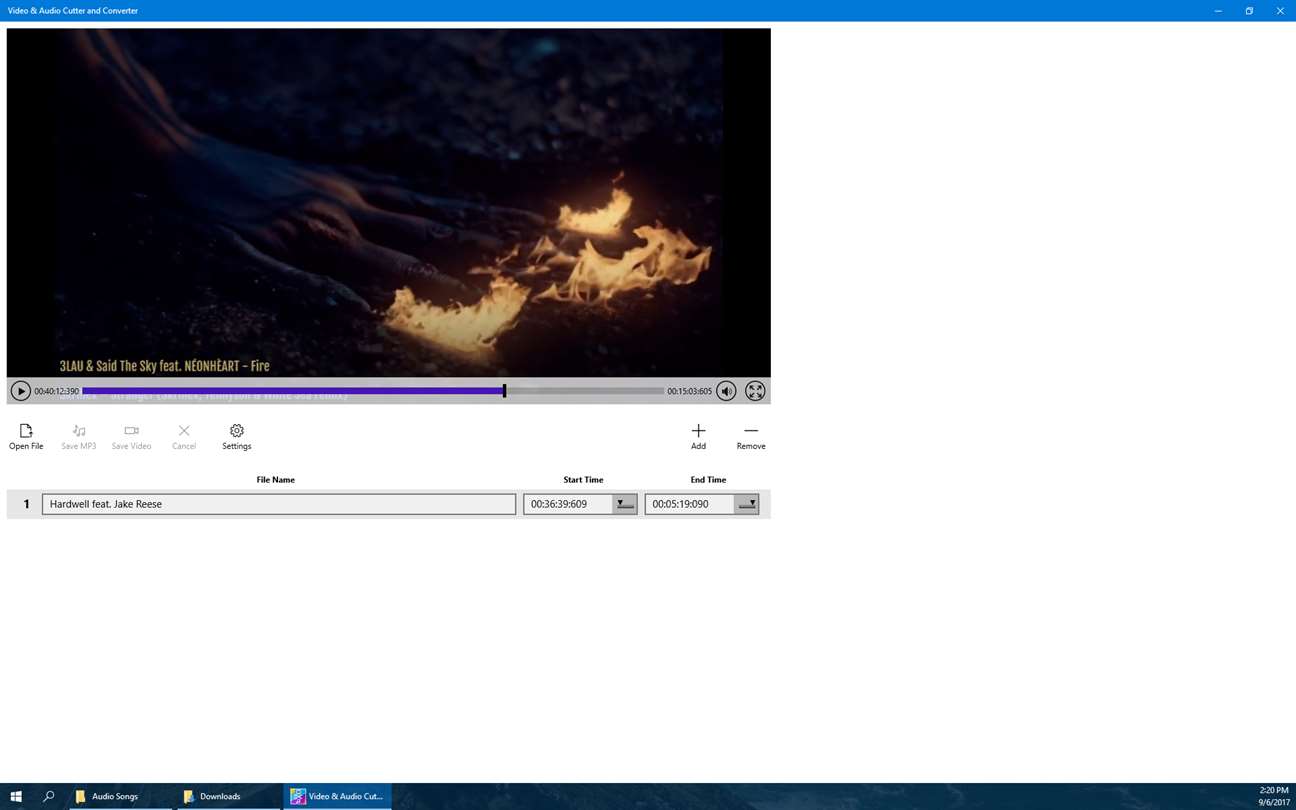Set Start Time marker dropdown button
The image size is (1296, 810).
[x=625, y=504]
